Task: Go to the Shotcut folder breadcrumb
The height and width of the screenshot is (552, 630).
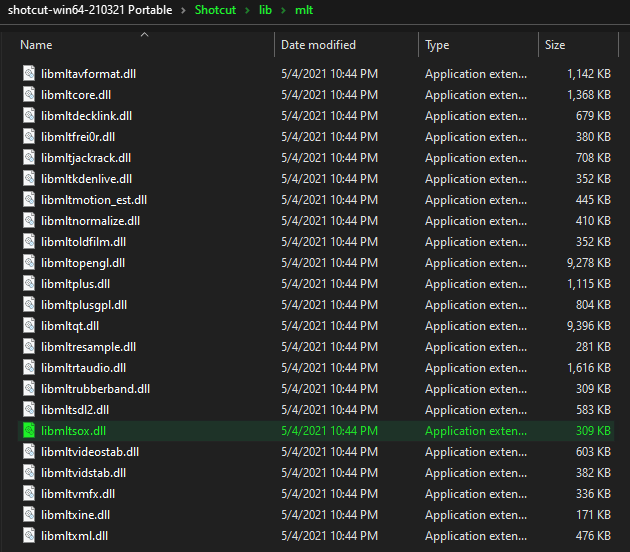Action: pyautogui.click(x=215, y=10)
